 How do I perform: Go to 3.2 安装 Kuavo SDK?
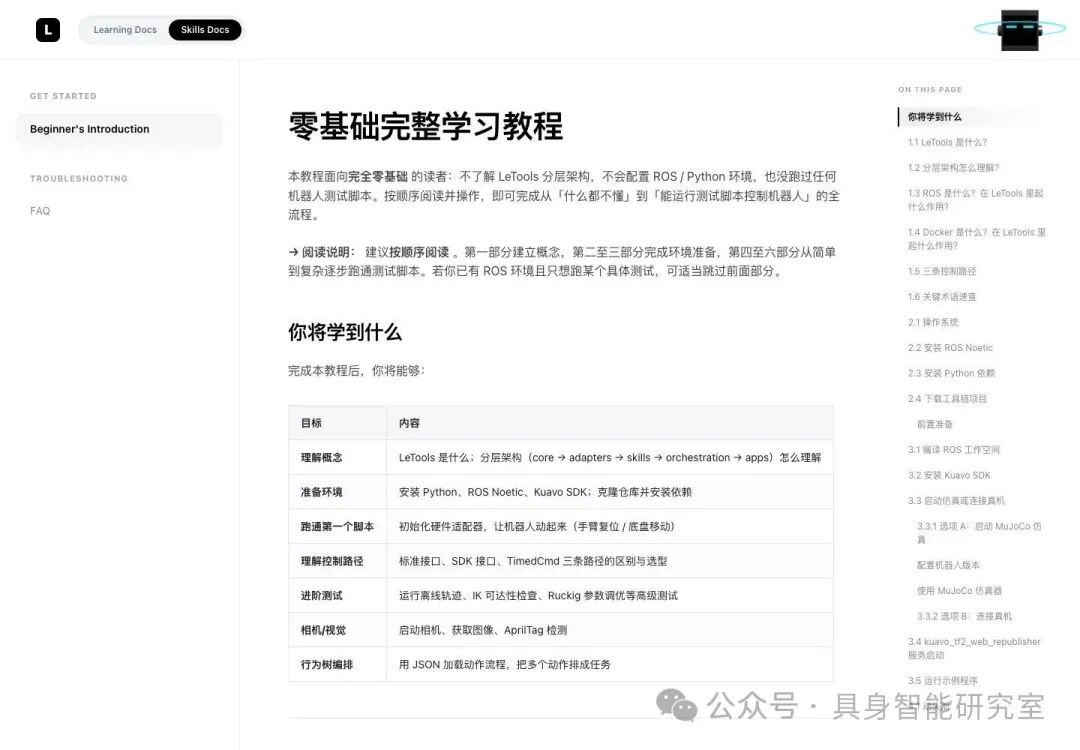[949, 475]
